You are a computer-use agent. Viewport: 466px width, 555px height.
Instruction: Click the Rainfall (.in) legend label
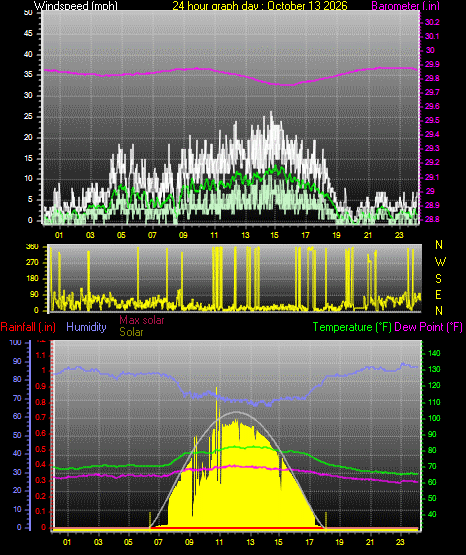pos(28,327)
